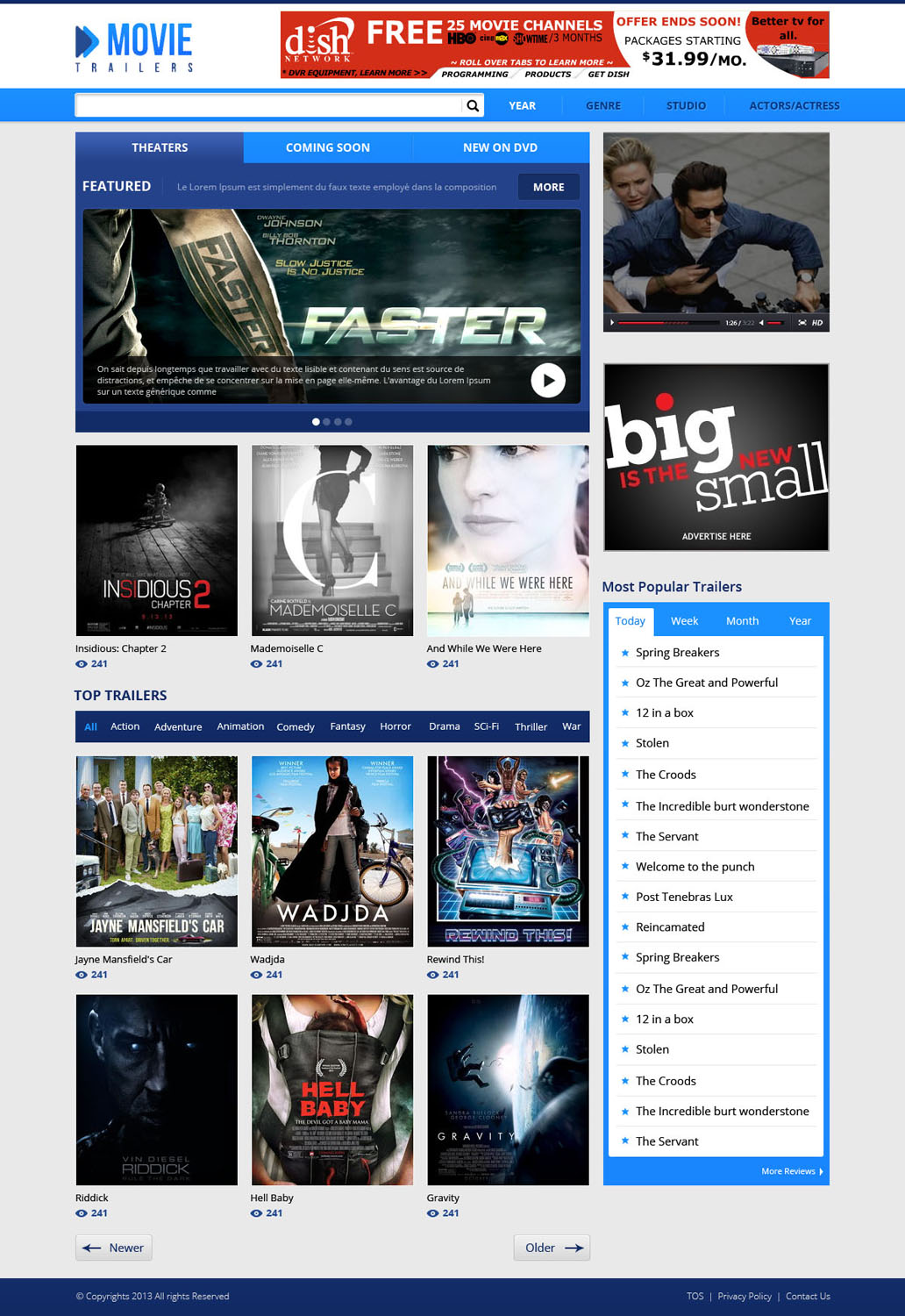905x1316 pixels.
Task: Click eye views icon under Rewind This!
Action: pos(432,975)
